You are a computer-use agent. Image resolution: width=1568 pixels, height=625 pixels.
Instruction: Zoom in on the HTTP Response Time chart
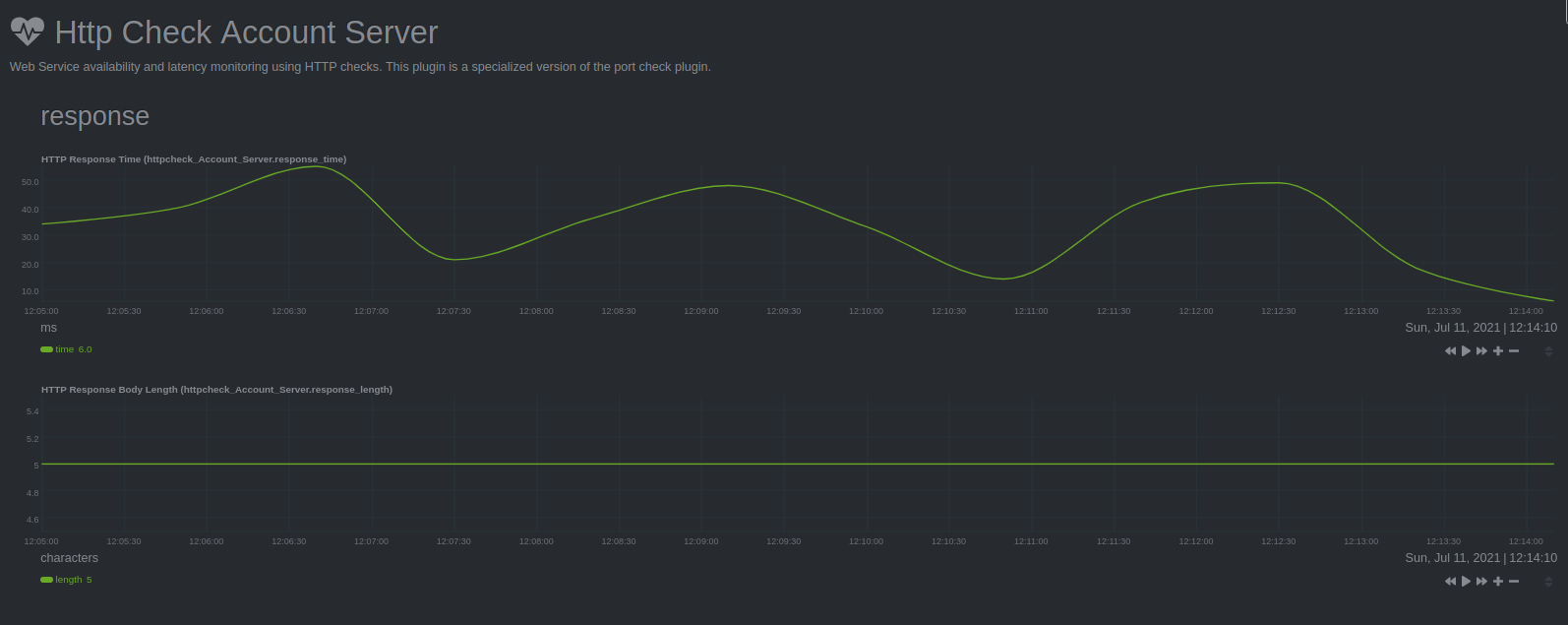(1498, 351)
